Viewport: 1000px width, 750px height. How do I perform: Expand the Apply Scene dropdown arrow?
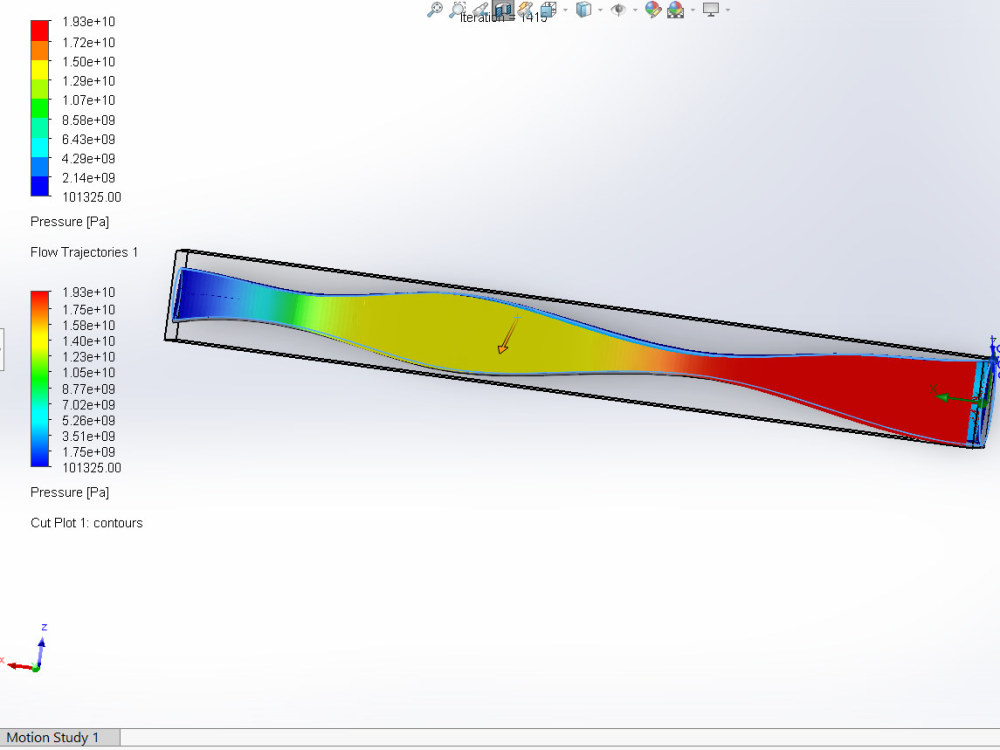pos(693,10)
